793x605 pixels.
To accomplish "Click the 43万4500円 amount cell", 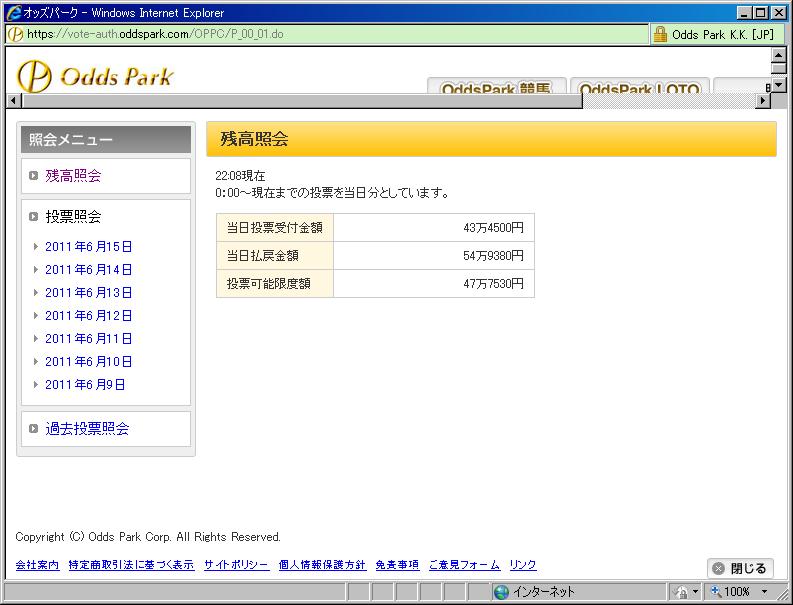I will pos(434,228).
